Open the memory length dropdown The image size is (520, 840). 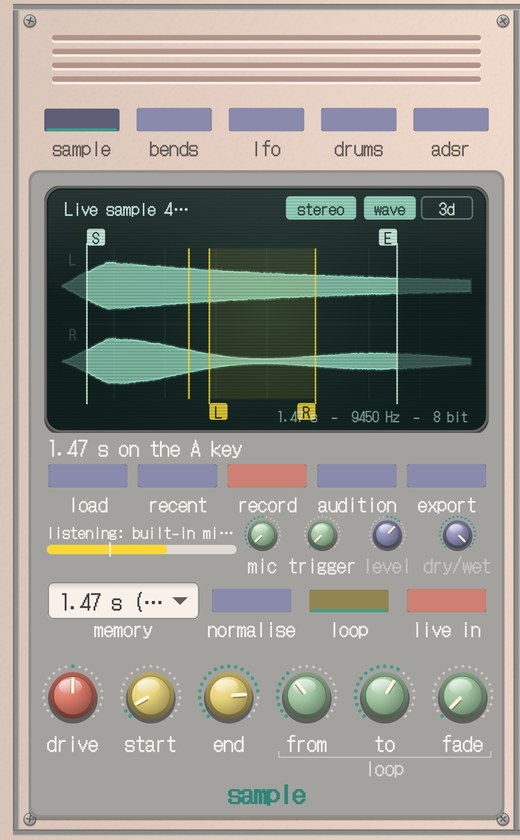(123, 601)
